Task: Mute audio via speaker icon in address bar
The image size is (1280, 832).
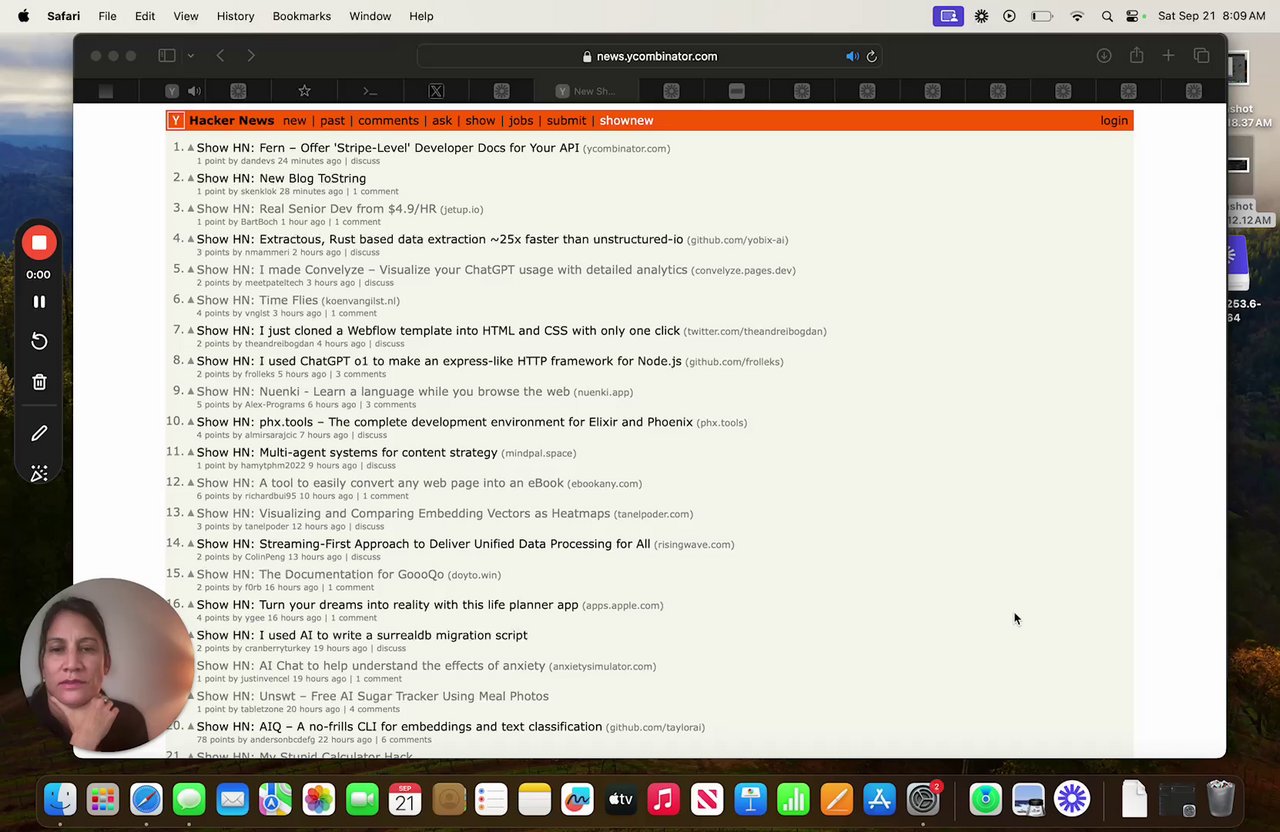Action: (x=852, y=56)
